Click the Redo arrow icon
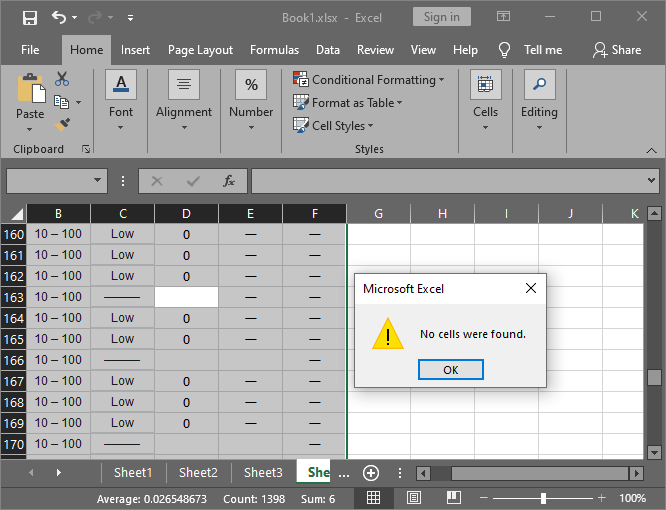This screenshot has height=510, width=666. [x=95, y=17]
